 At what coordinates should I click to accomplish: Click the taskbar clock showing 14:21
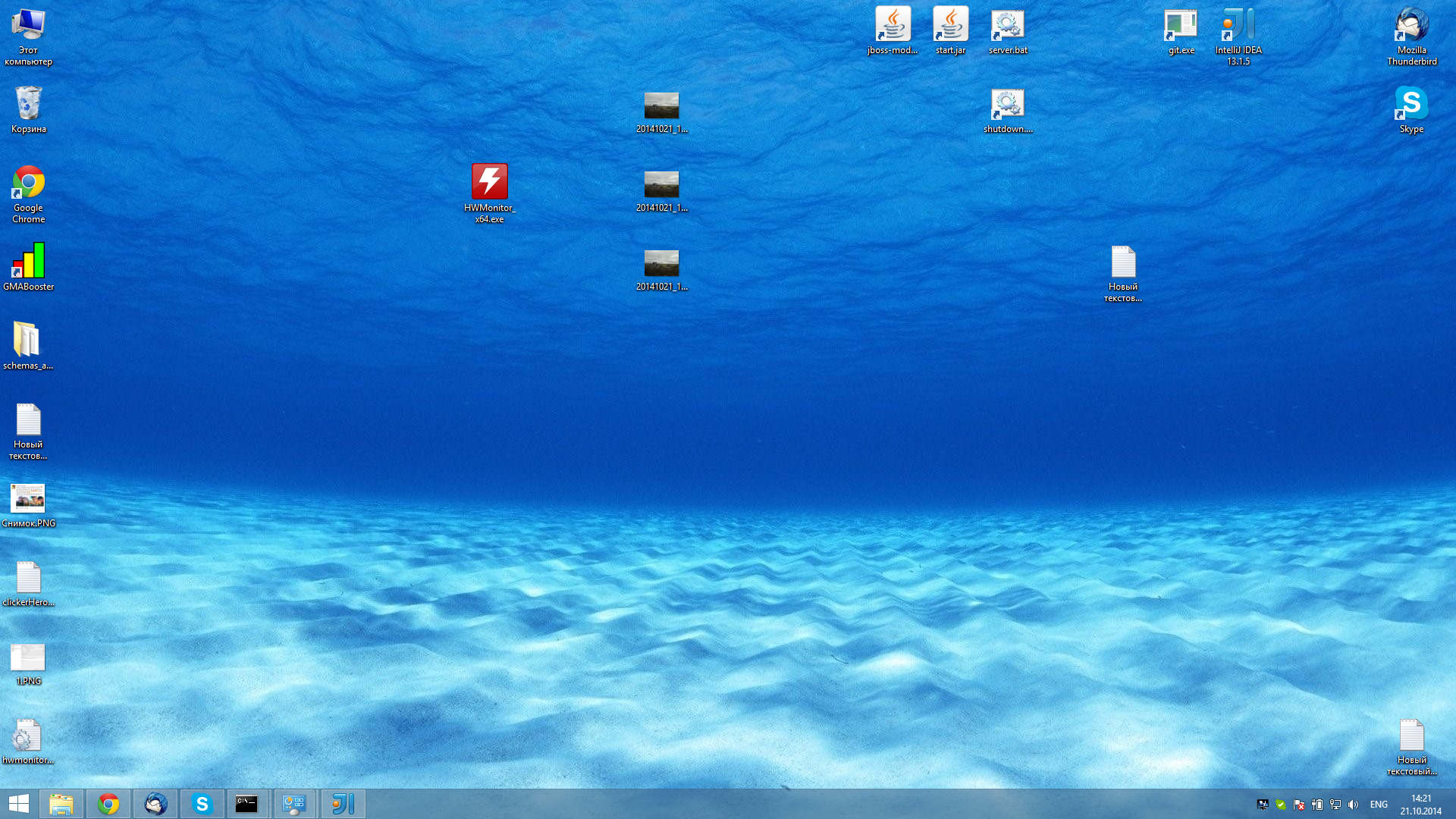tap(1420, 805)
